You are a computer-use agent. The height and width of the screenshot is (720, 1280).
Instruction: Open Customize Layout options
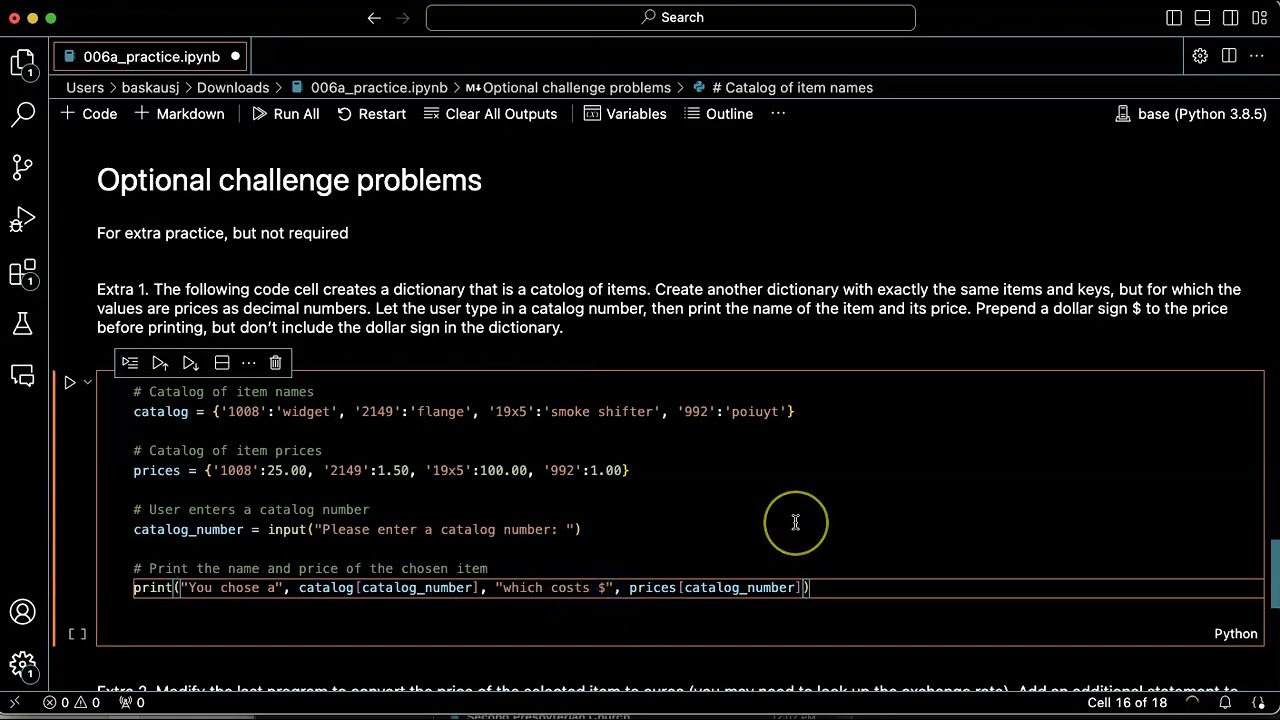point(1259,18)
